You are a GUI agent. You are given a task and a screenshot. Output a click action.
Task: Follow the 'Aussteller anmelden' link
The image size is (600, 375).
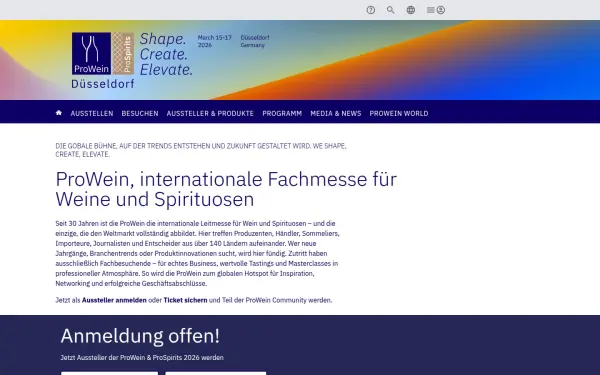point(114,300)
